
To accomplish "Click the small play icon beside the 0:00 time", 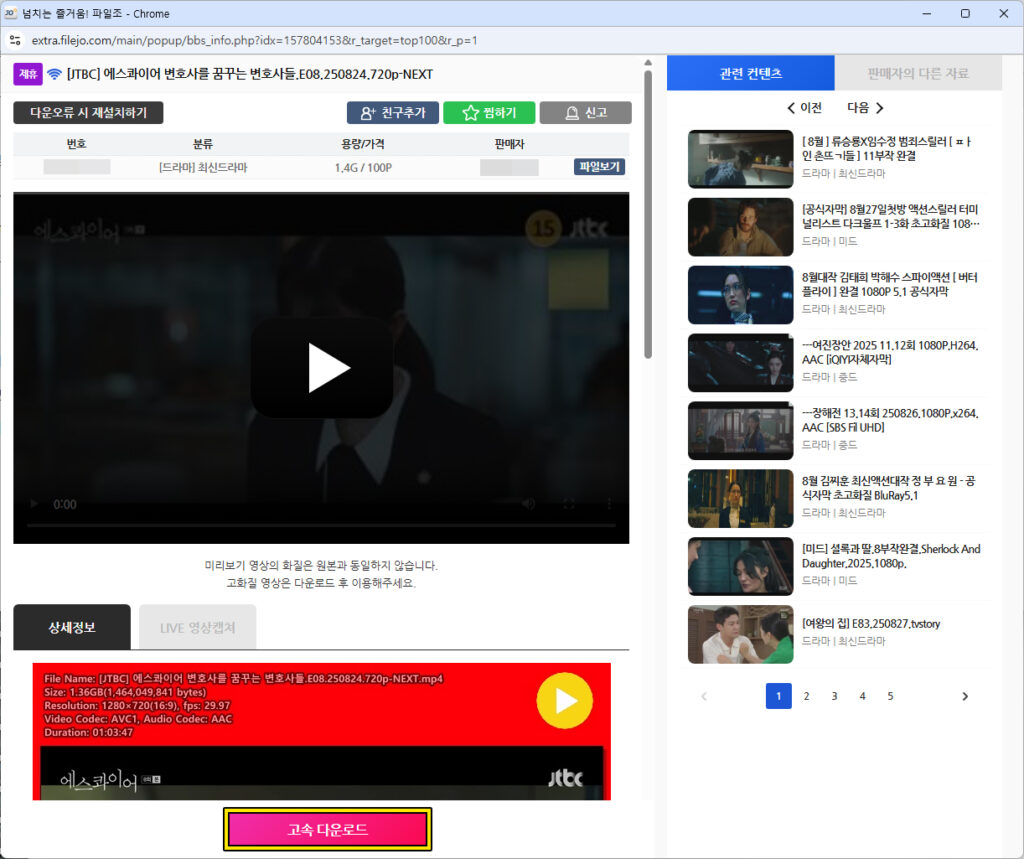I will pyautogui.click(x=34, y=504).
